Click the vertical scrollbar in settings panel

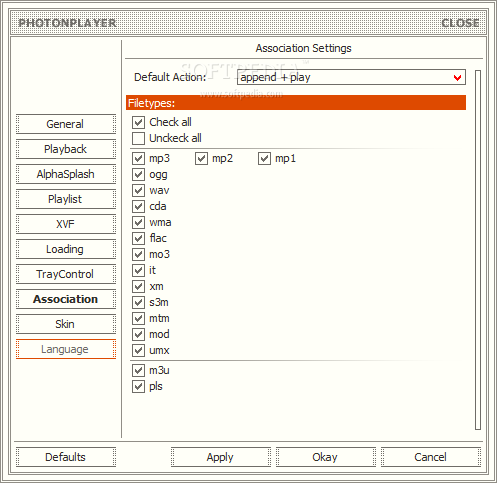[x=478, y=250]
